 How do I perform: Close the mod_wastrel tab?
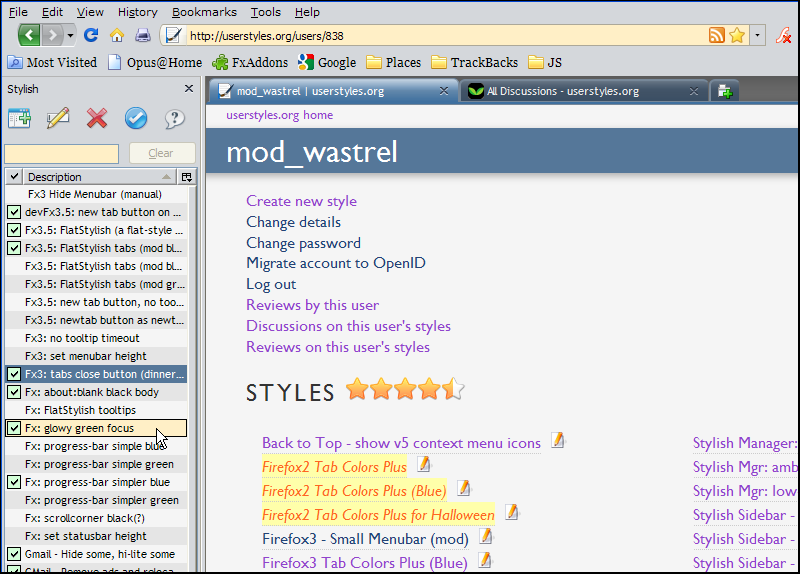pos(444,91)
